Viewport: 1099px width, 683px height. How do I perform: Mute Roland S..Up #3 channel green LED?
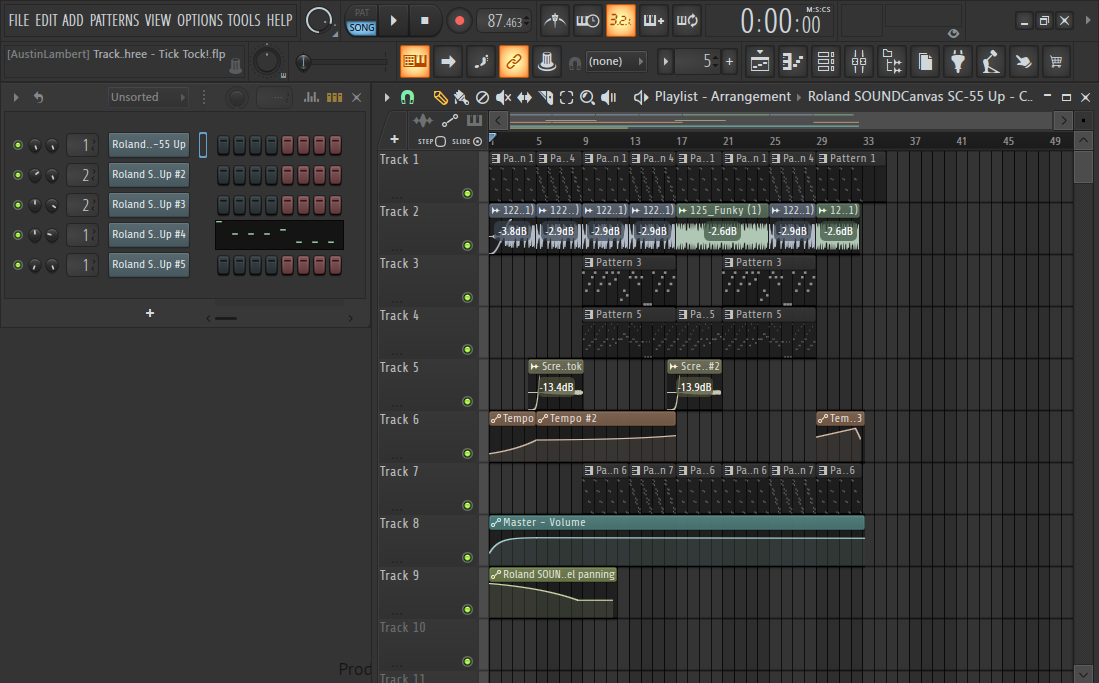pos(18,205)
